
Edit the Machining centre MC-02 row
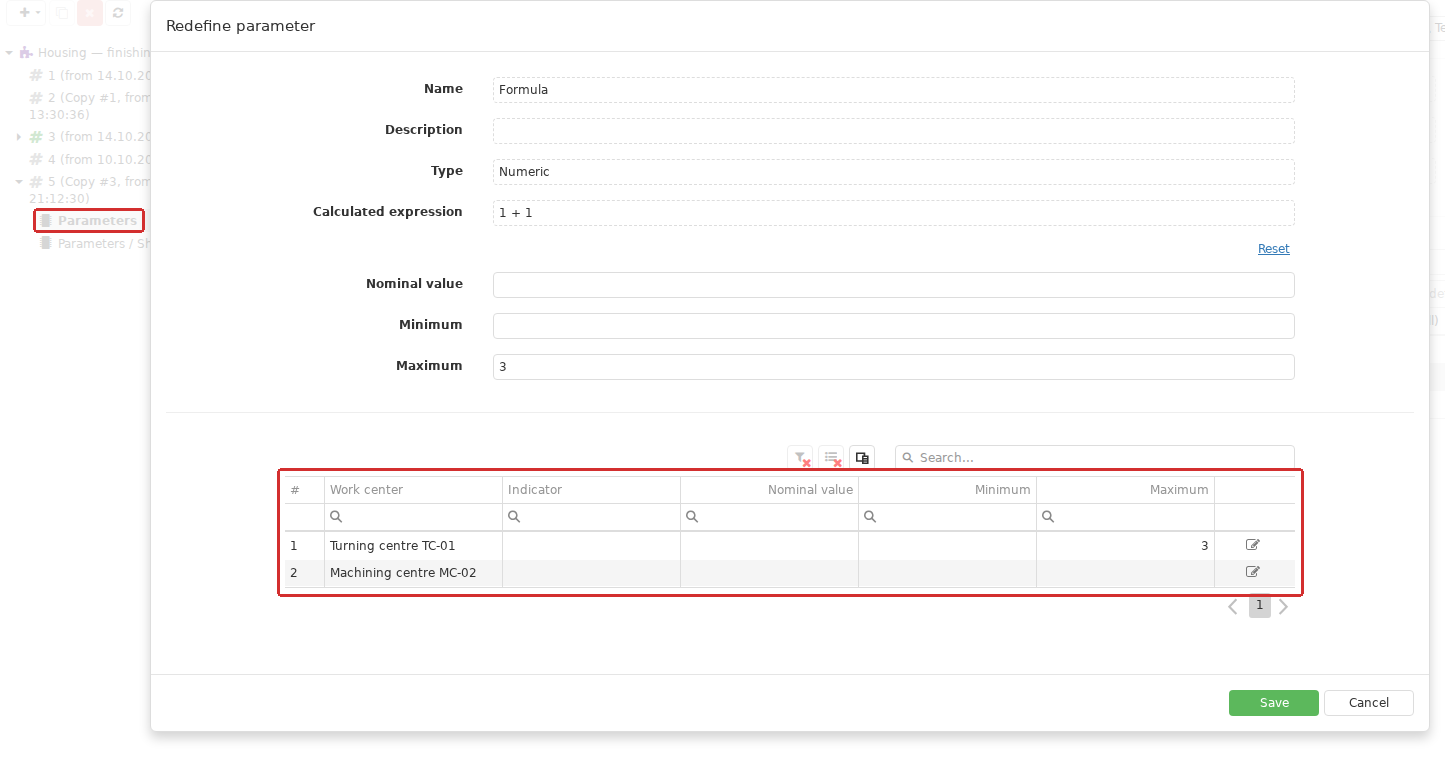tap(1253, 572)
